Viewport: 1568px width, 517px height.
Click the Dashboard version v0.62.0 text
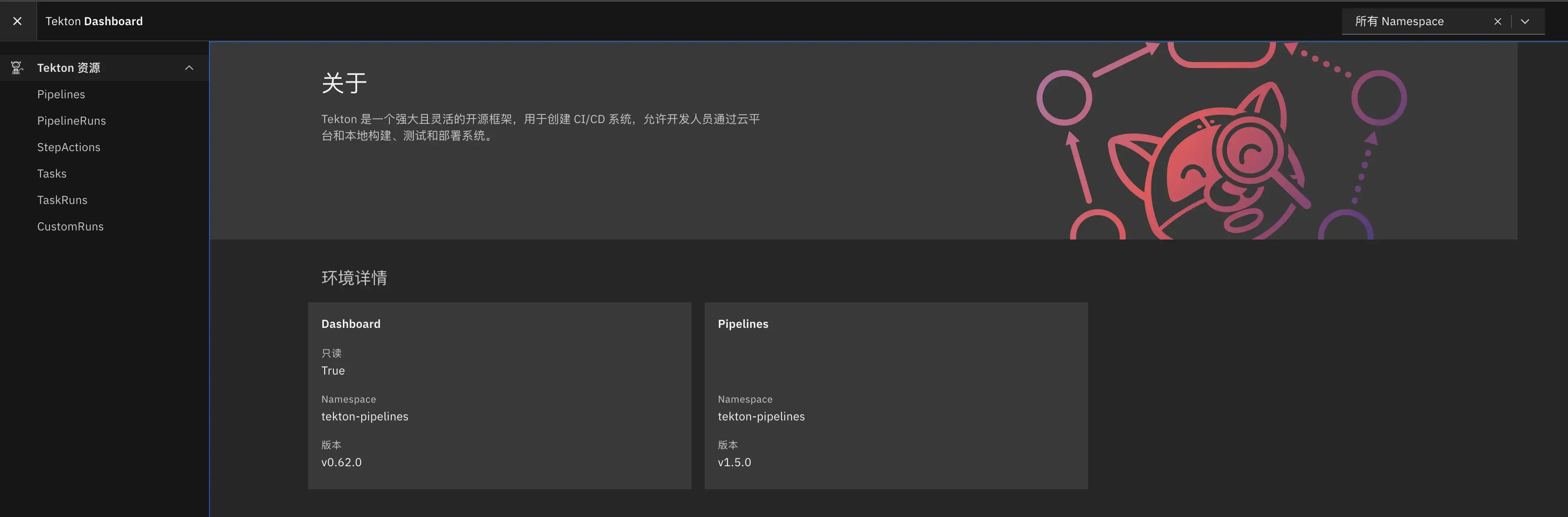pyautogui.click(x=342, y=462)
